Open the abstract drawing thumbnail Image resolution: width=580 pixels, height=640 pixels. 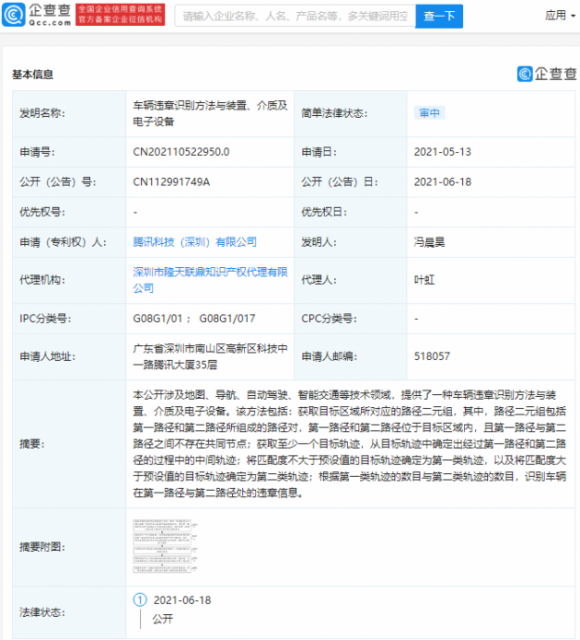pos(165,546)
